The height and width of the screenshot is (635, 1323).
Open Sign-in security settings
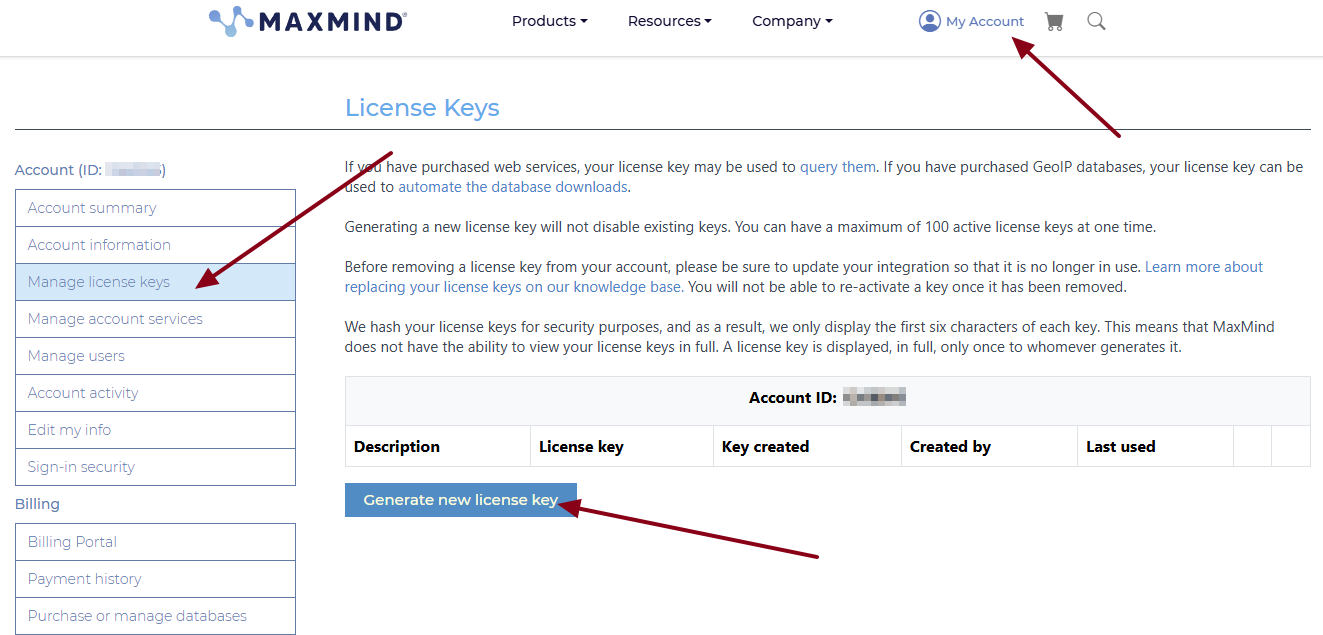pyautogui.click(x=155, y=467)
